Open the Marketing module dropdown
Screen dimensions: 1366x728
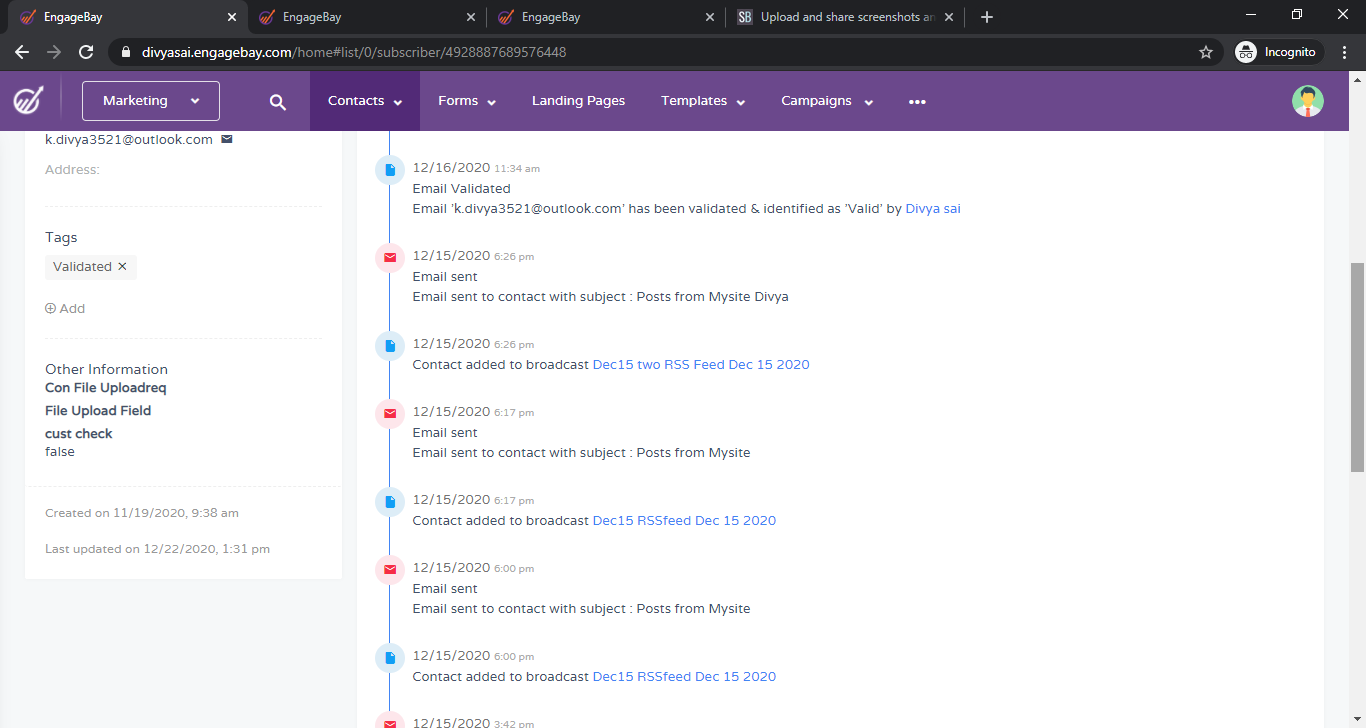pyautogui.click(x=151, y=101)
